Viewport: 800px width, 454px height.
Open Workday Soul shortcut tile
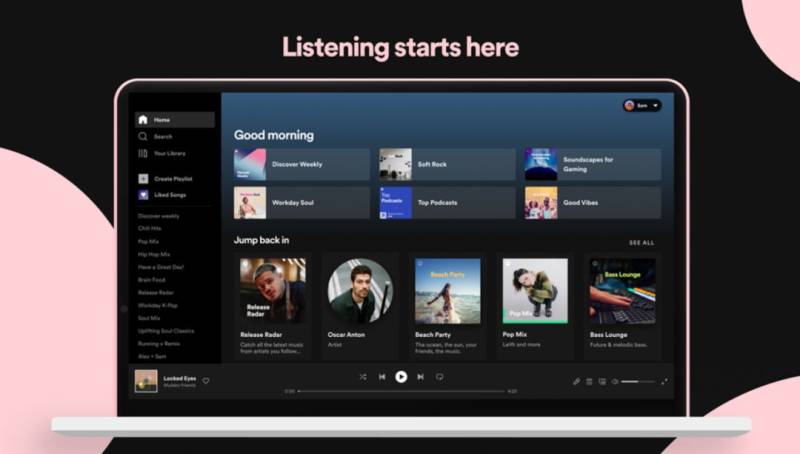tap(302, 203)
